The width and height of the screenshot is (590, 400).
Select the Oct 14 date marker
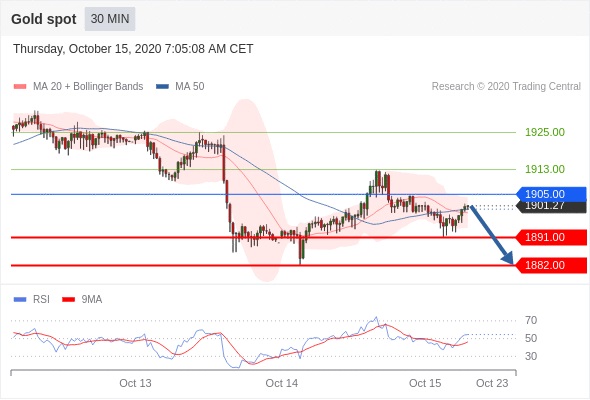[x=281, y=383]
